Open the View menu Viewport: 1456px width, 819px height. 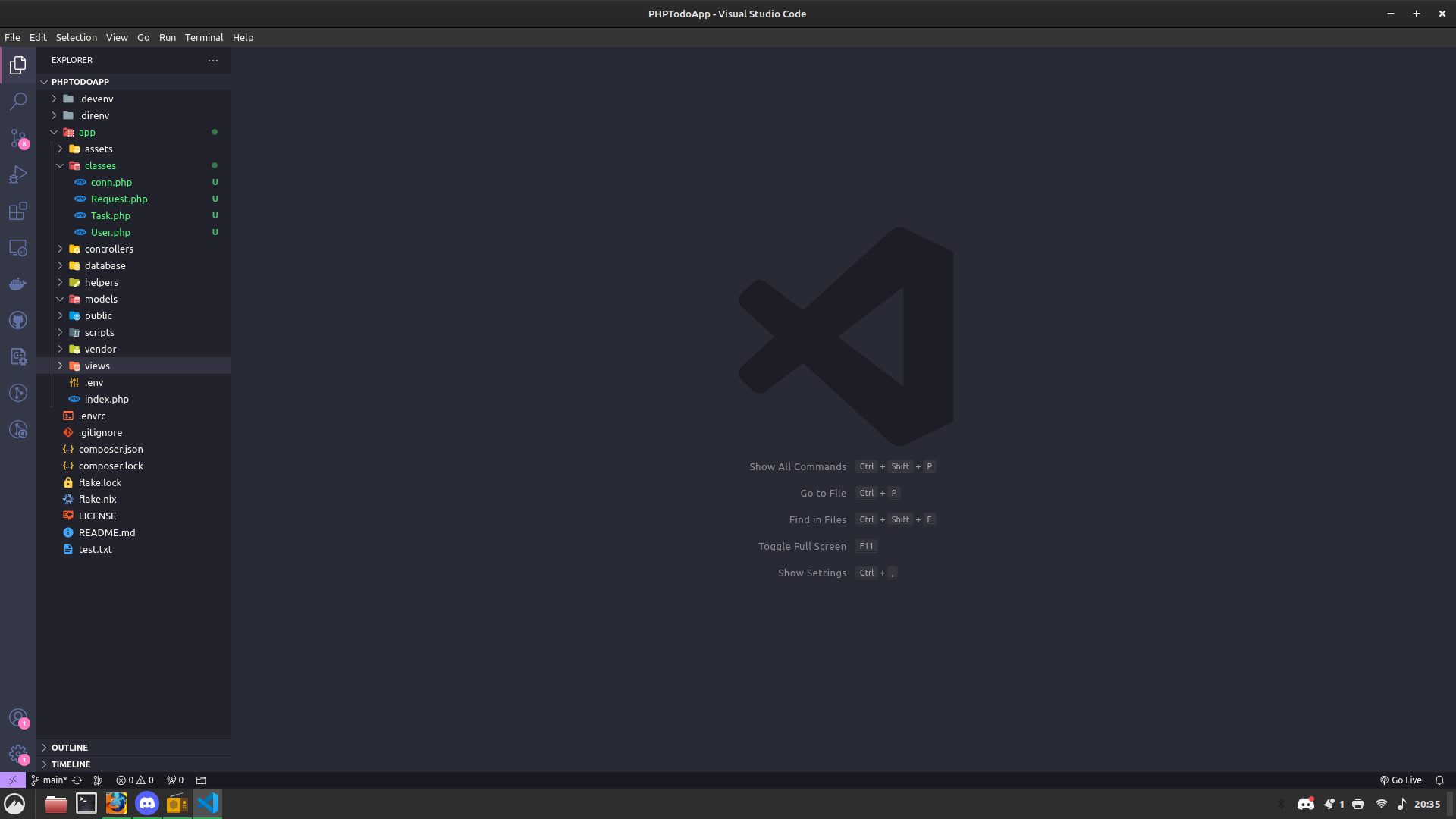[117, 37]
